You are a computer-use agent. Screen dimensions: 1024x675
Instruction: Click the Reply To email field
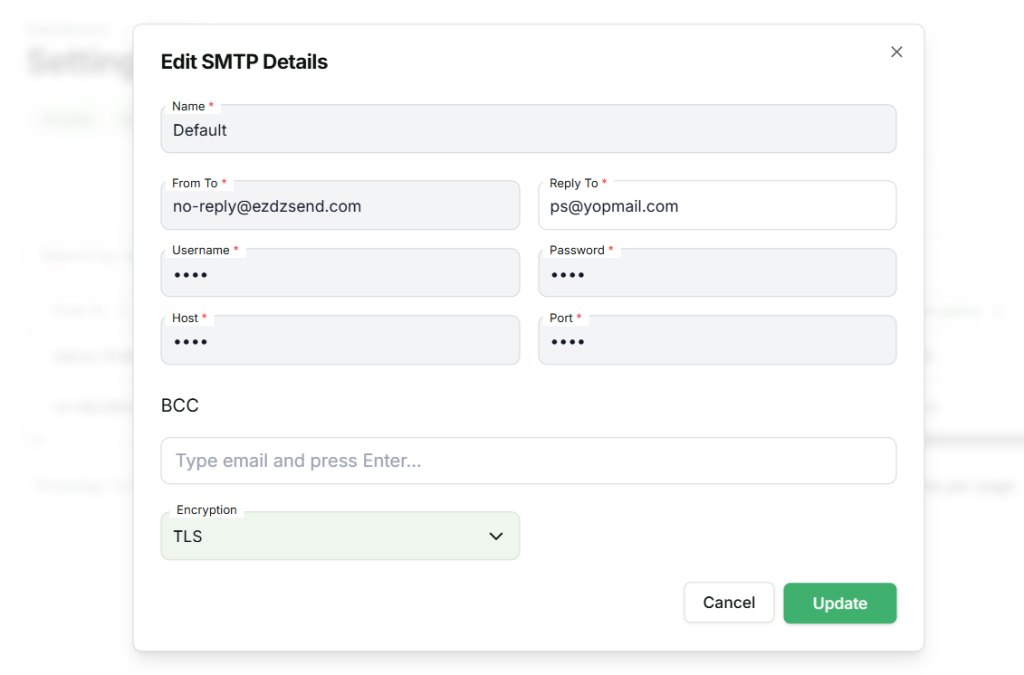pos(717,207)
